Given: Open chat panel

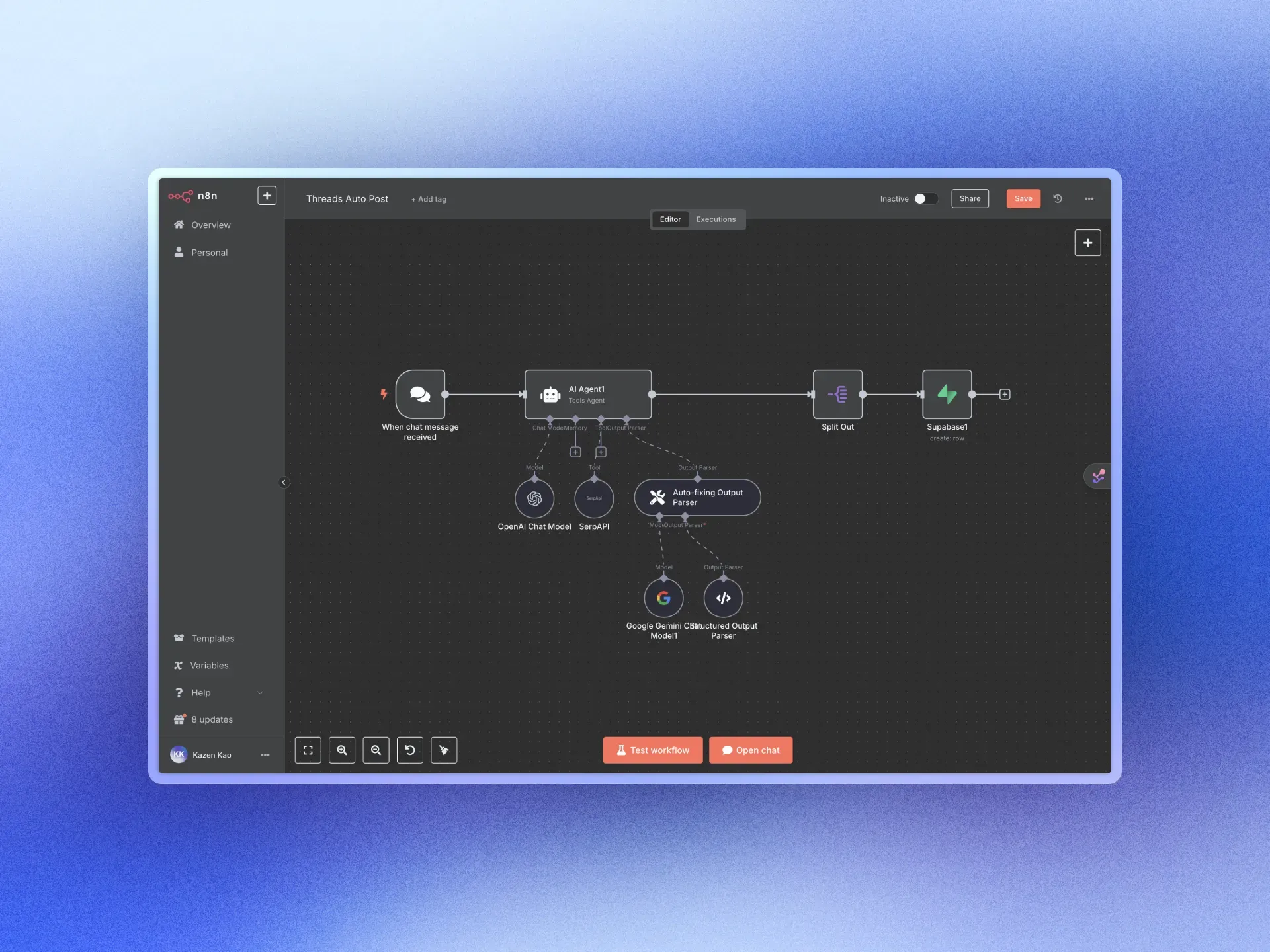Looking at the screenshot, I should click(751, 750).
